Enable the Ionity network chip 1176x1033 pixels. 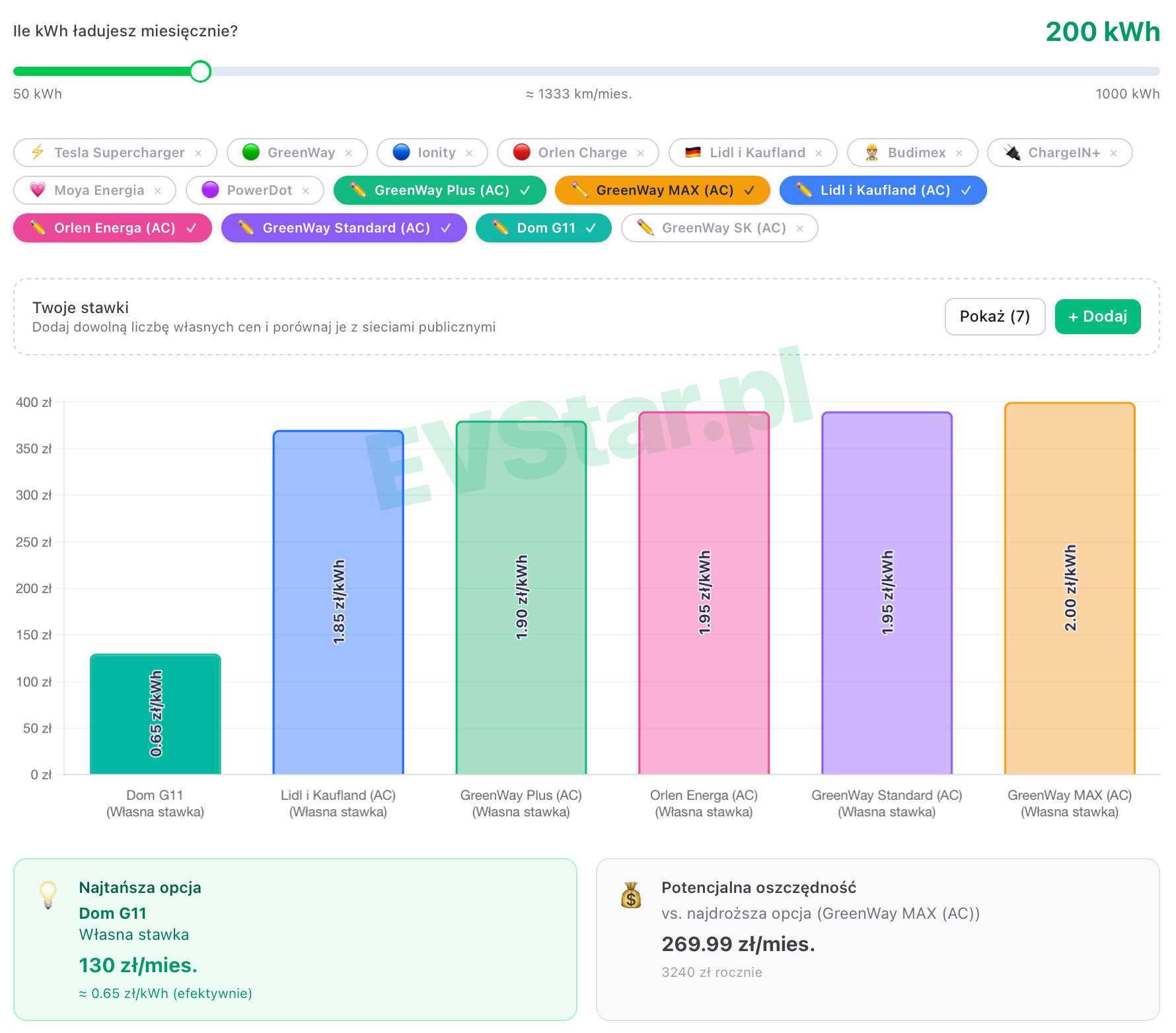pyautogui.click(x=432, y=153)
